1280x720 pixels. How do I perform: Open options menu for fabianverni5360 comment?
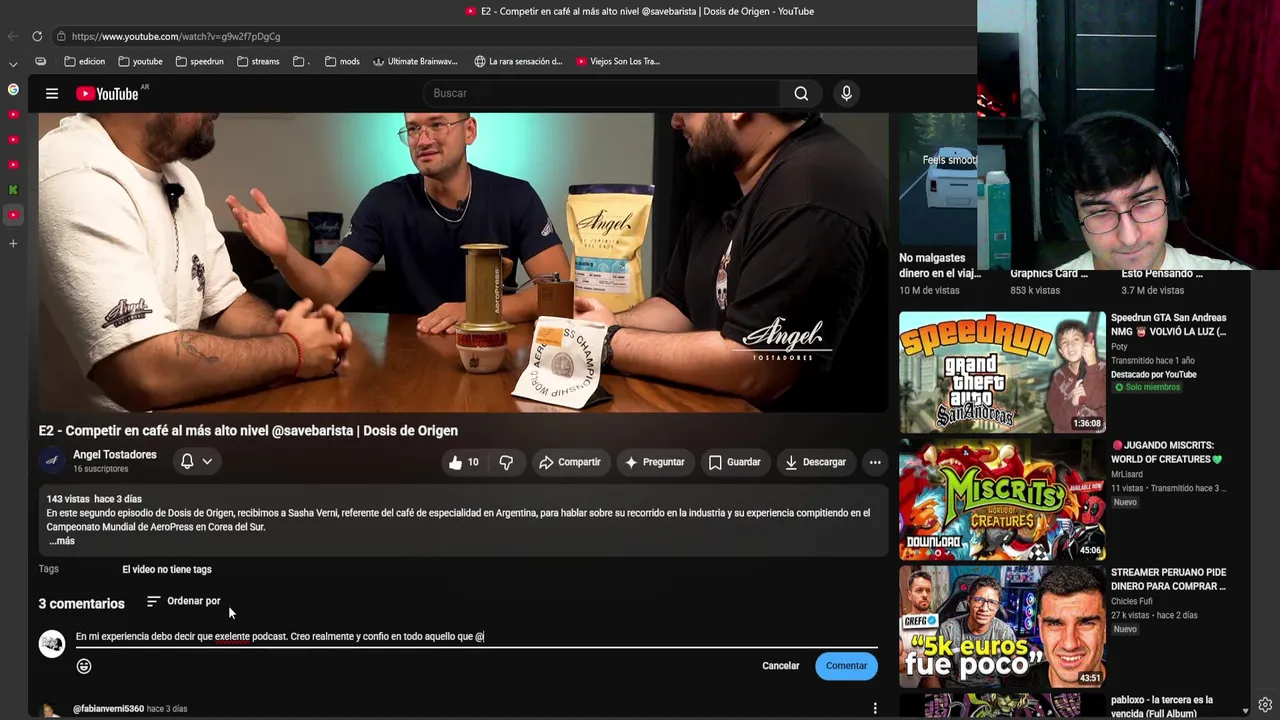click(875, 708)
